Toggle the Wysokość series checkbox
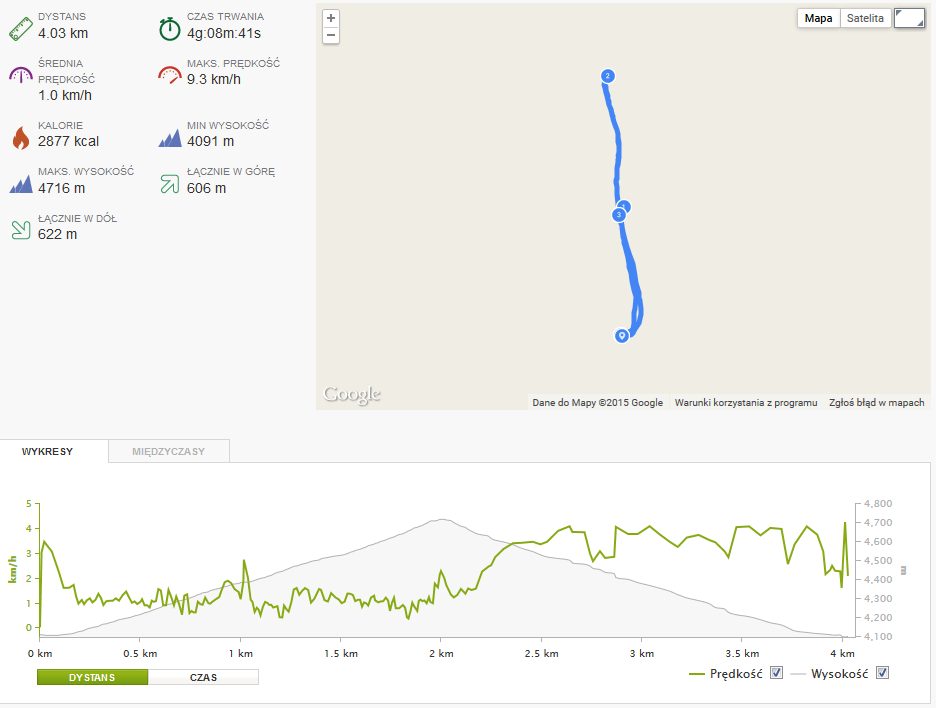This screenshot has height=708, width=936. pos(882,673)
